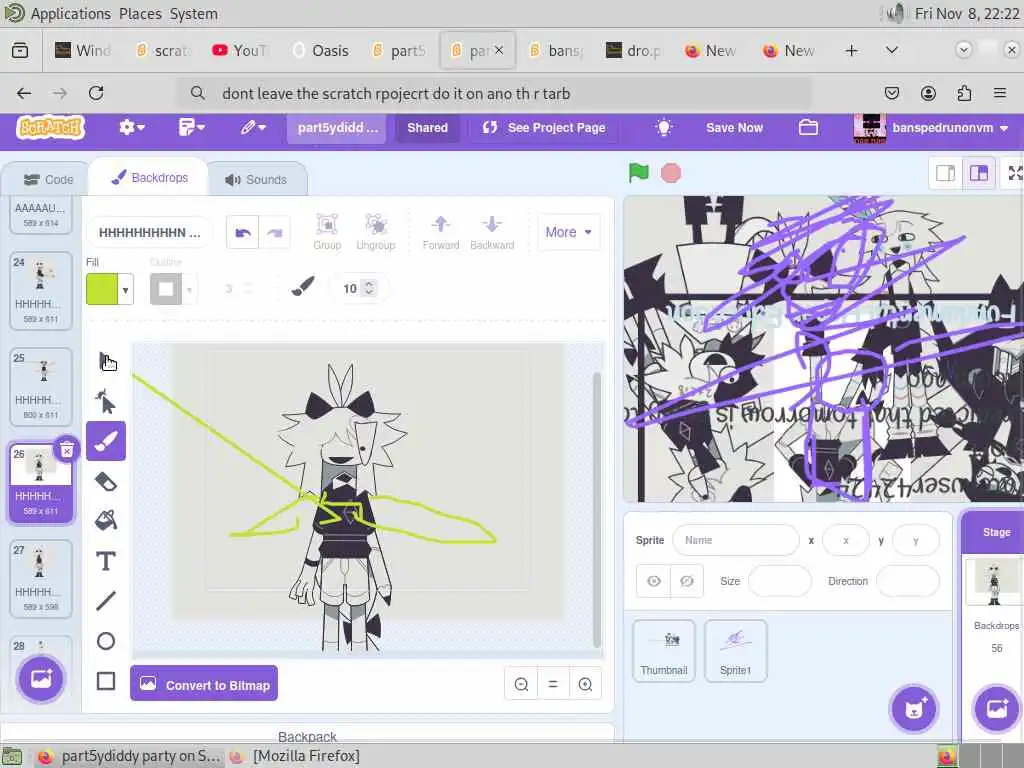
Task: Send selection Backward
Action: point(492,232)
